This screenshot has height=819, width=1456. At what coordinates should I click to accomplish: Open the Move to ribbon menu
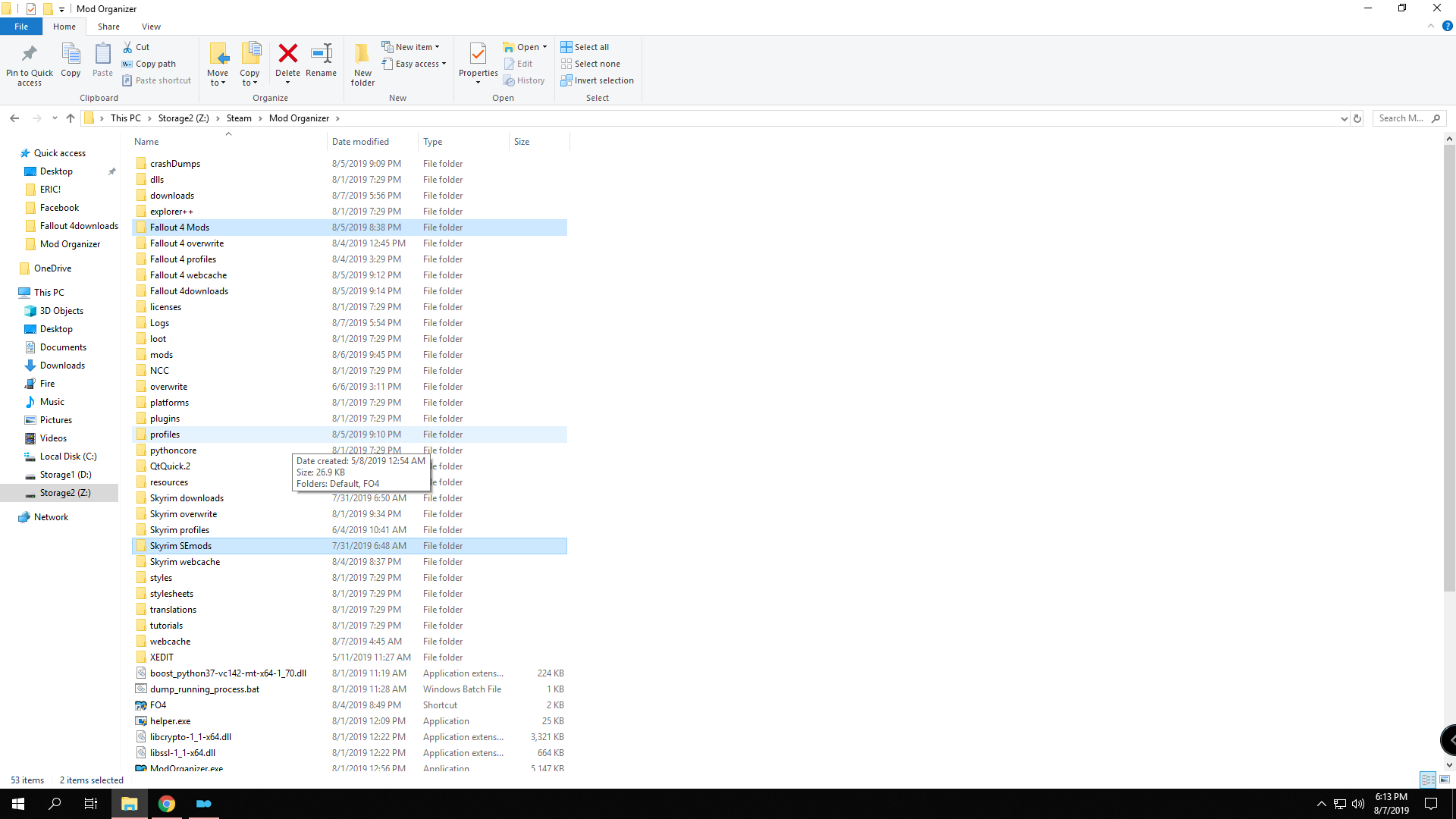click(x=218, y=64)
